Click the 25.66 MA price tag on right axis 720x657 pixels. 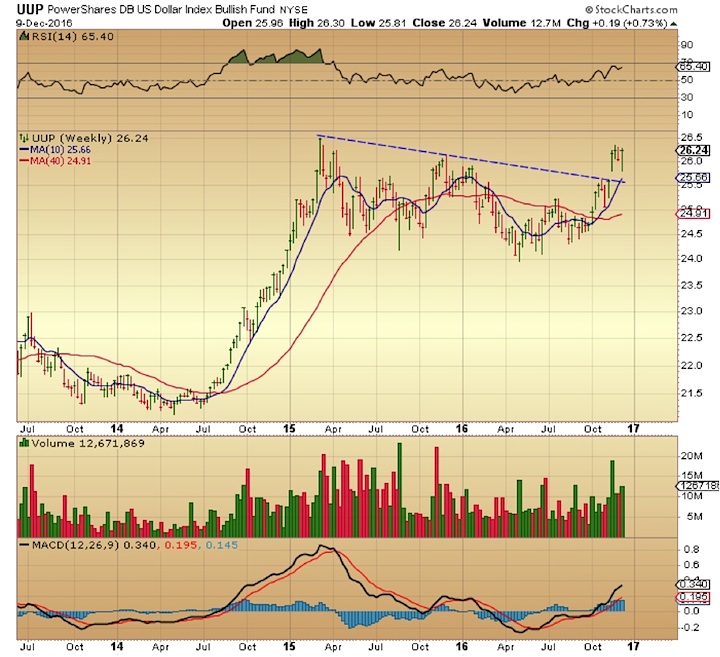pyautogui.click(x=693, y=177)
